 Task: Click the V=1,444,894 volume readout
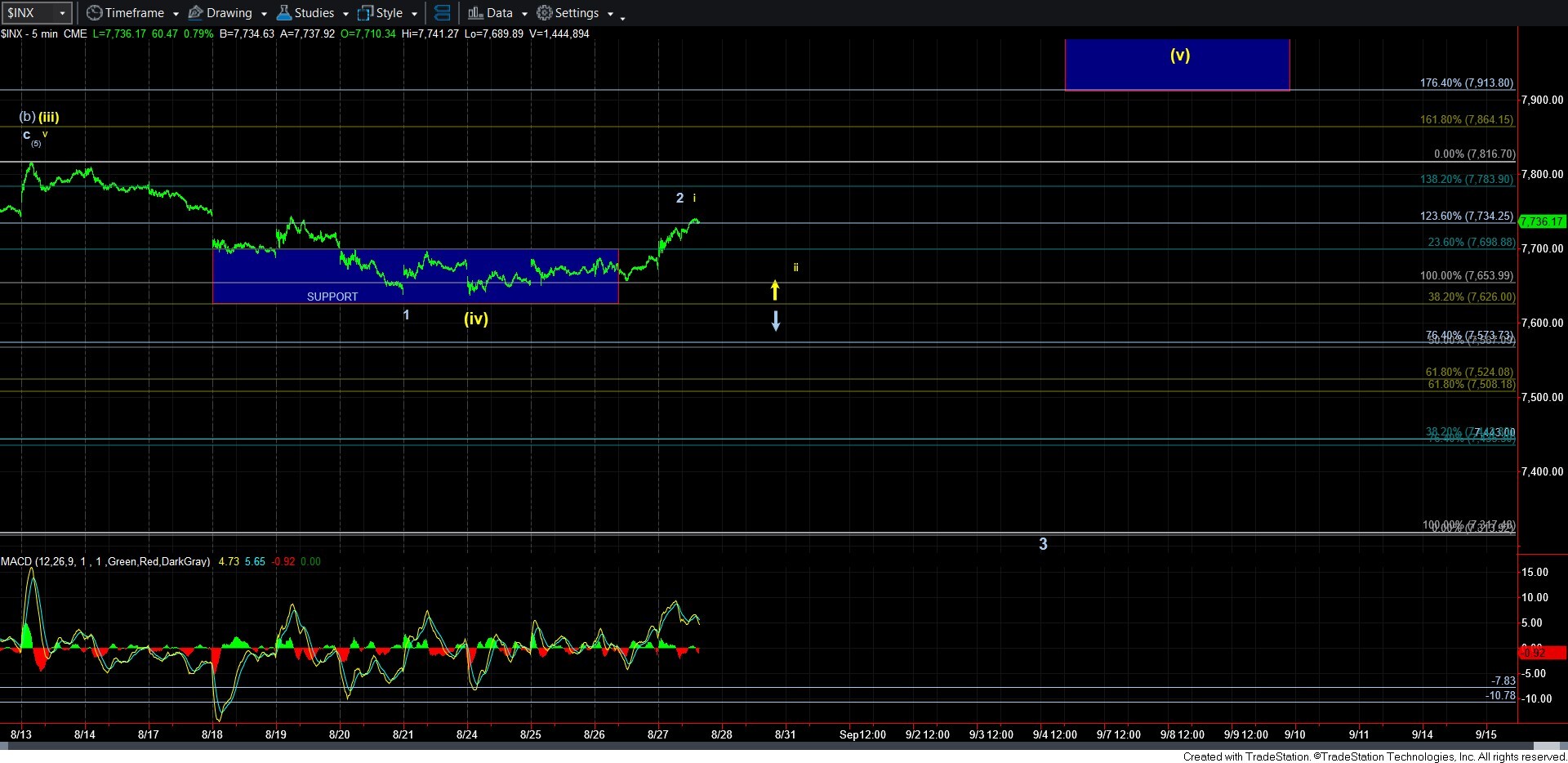click(x=559, y=33)
